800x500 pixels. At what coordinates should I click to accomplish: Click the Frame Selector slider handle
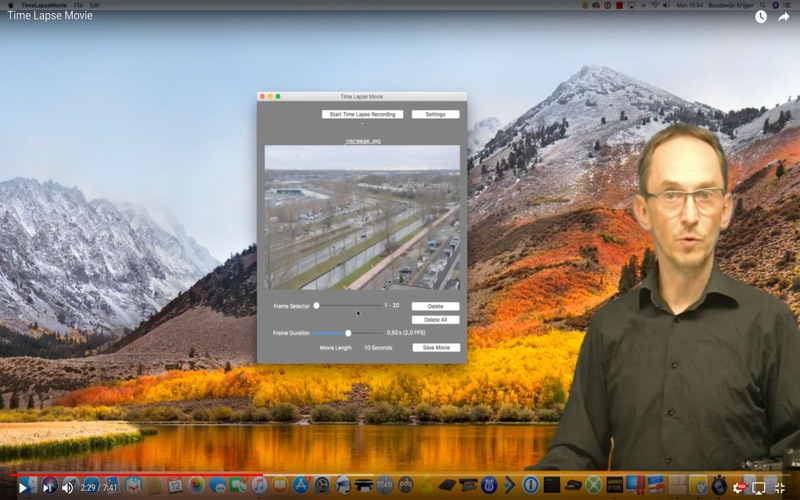[x=316, y=306]
